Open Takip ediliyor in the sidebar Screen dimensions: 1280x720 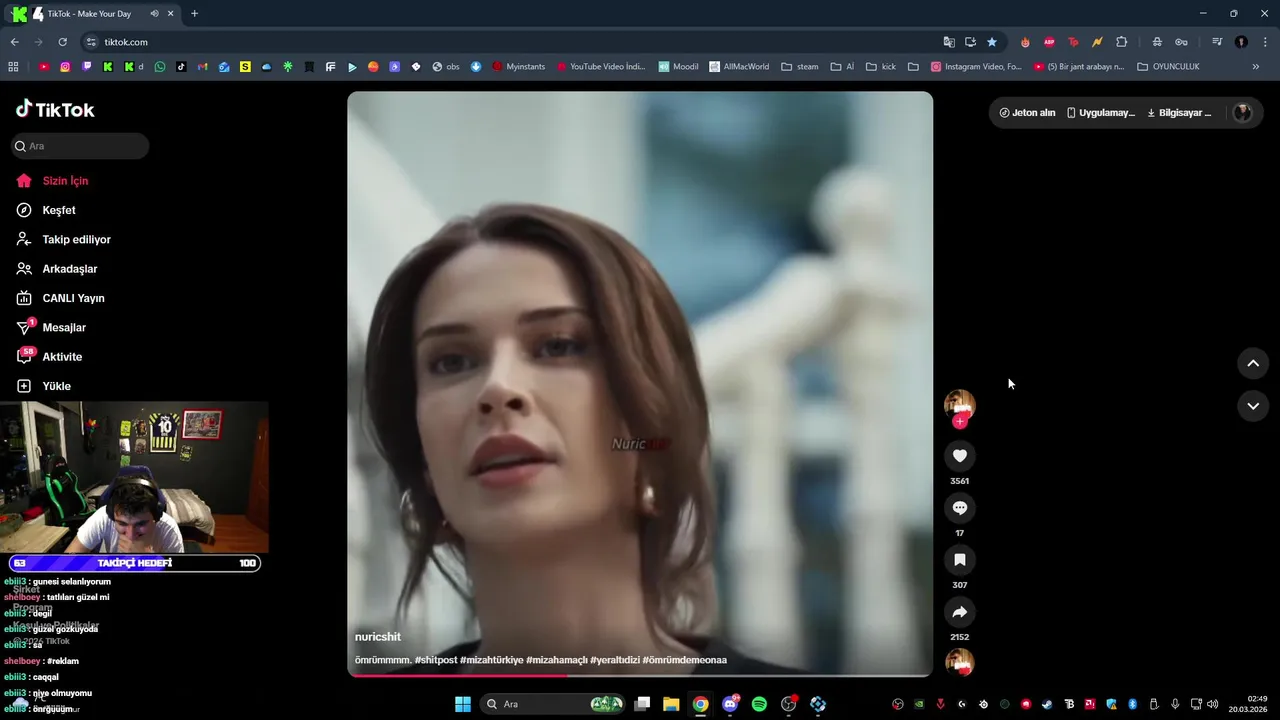pos(75,239)
